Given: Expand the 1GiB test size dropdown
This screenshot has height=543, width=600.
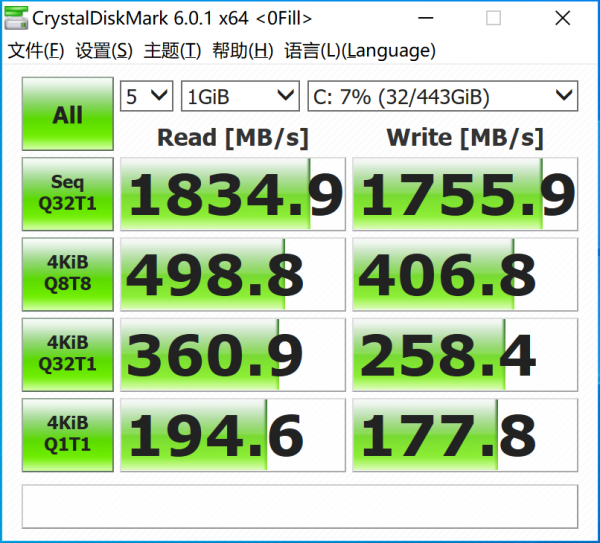Looking at the screenshot, I should 240,96.
